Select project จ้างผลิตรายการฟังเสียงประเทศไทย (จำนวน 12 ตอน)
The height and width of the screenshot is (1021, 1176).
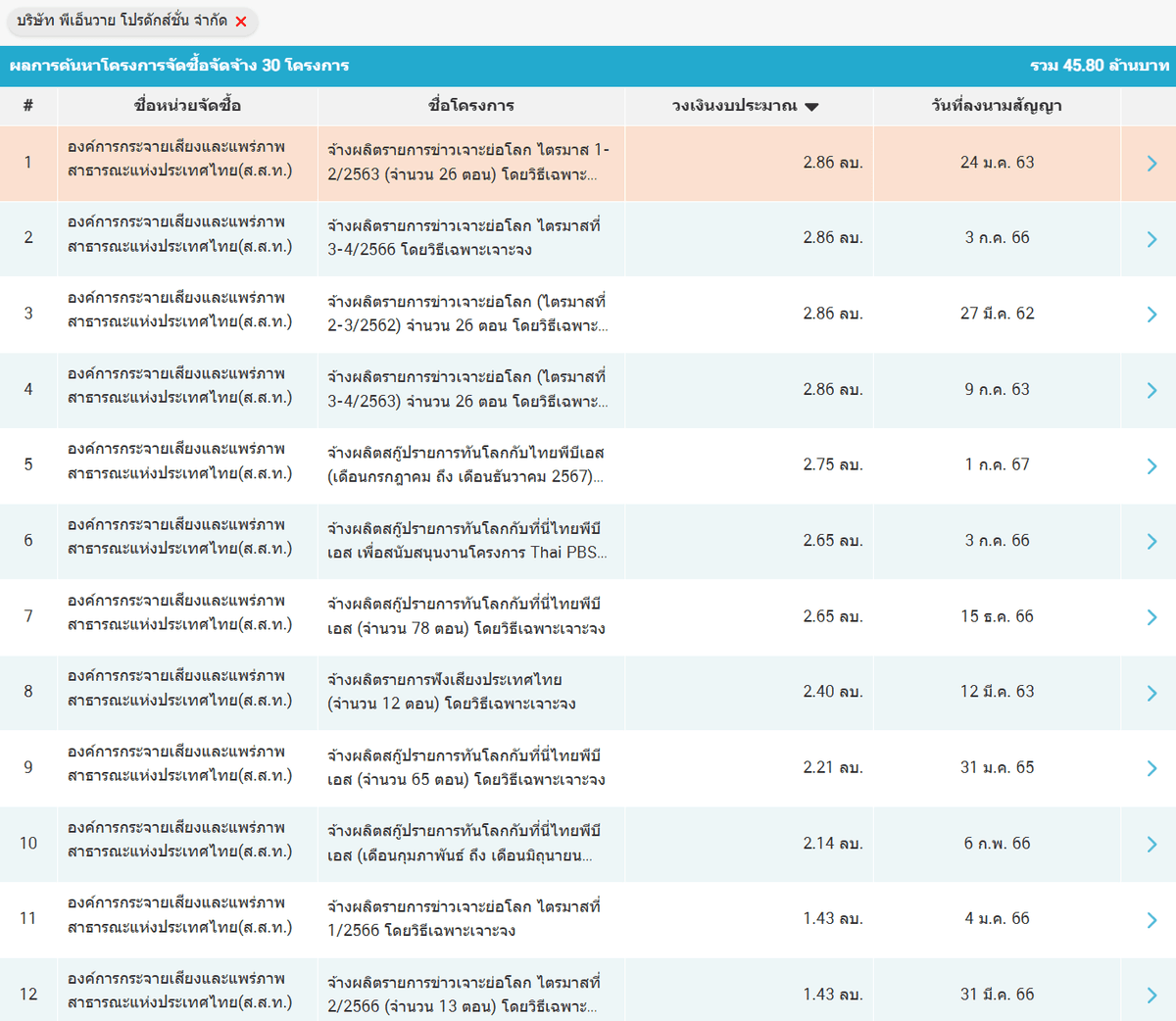[452, 692]
